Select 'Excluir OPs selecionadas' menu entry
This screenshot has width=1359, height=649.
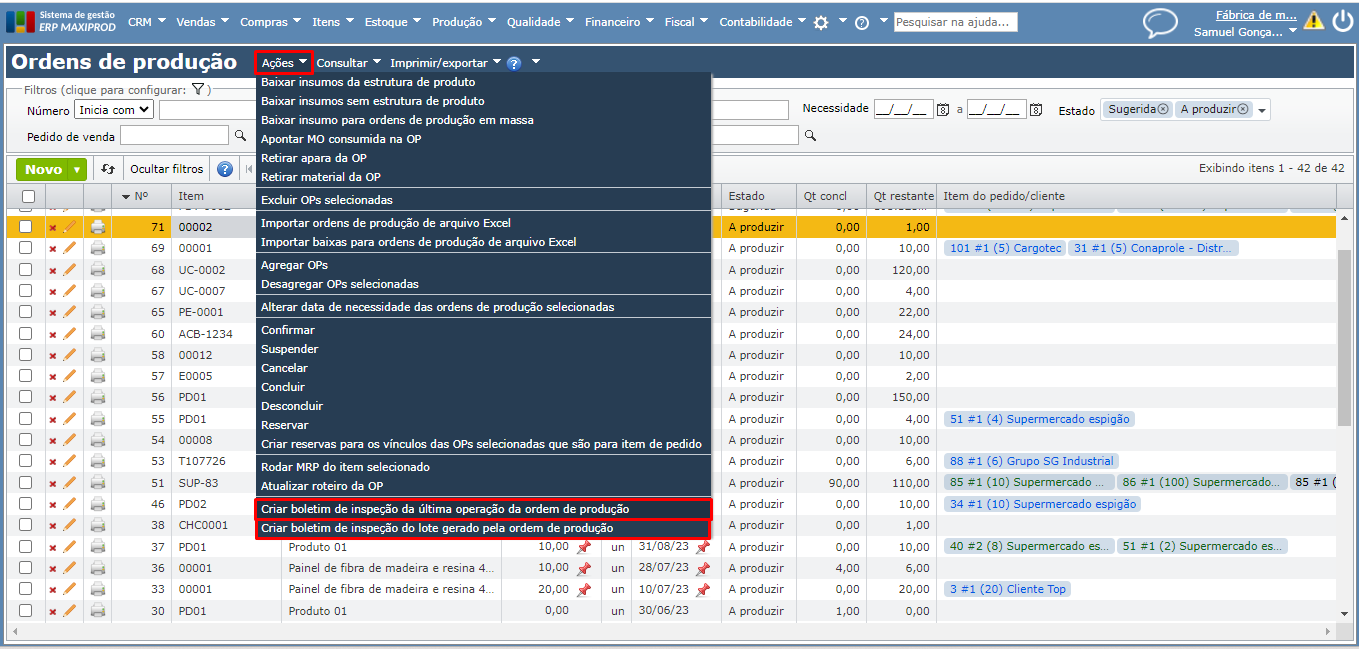click(x=326, y=200)
